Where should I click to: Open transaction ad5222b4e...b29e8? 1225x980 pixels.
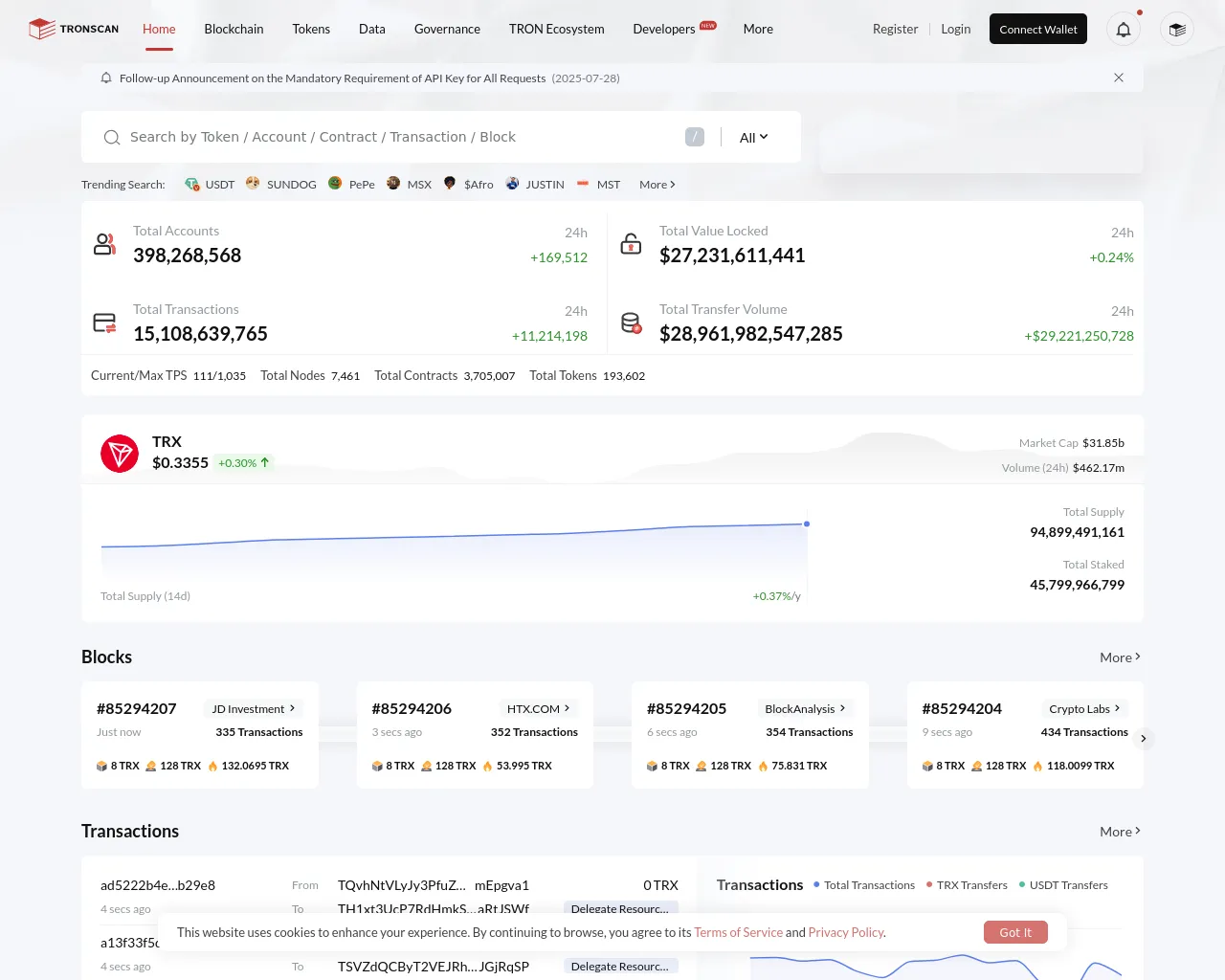pyautogui.click(x=158, y=885)
